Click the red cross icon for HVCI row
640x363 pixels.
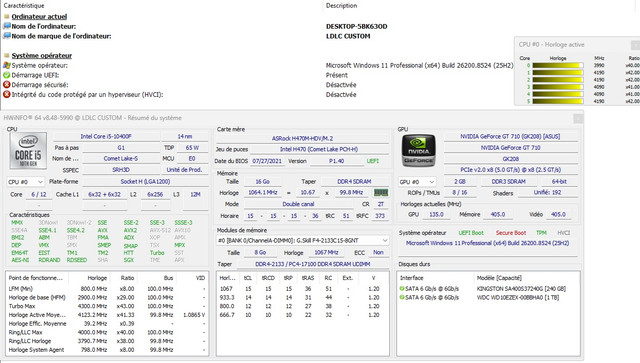point(7,94)
